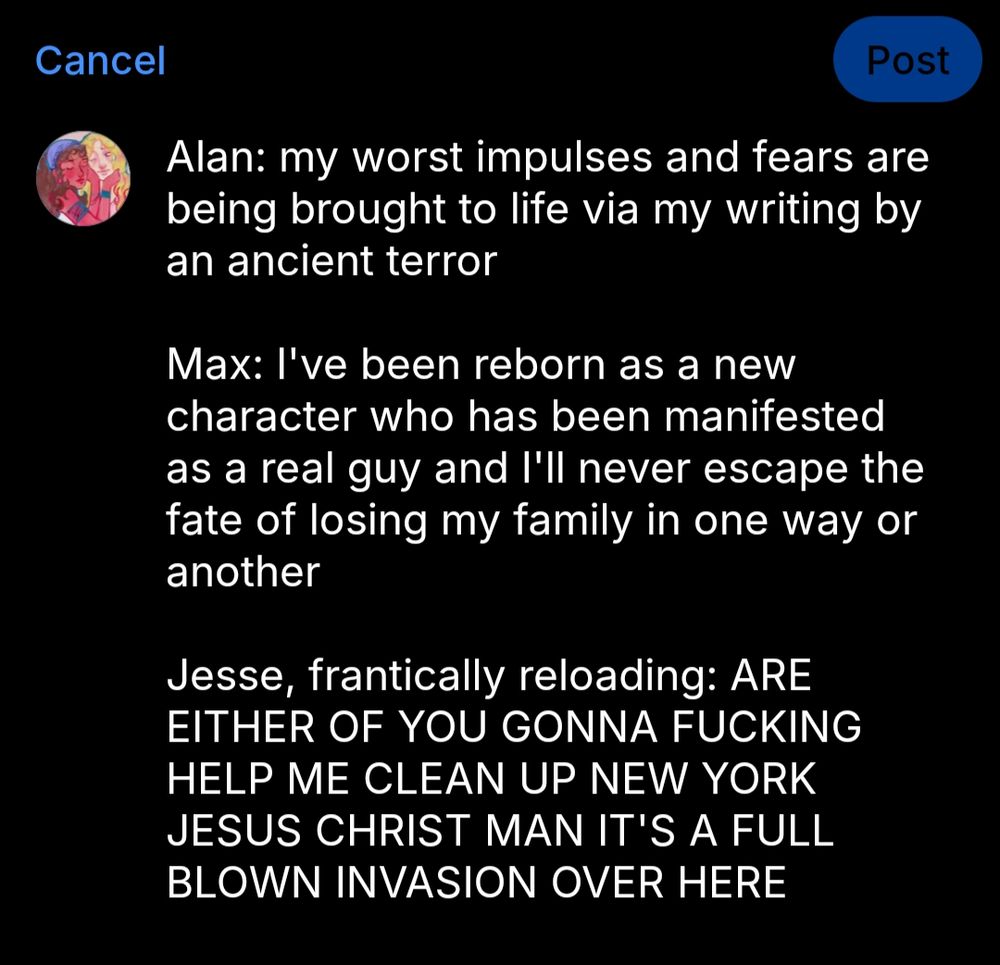Click the word 'INVASION' in last line

click(436, 883)
